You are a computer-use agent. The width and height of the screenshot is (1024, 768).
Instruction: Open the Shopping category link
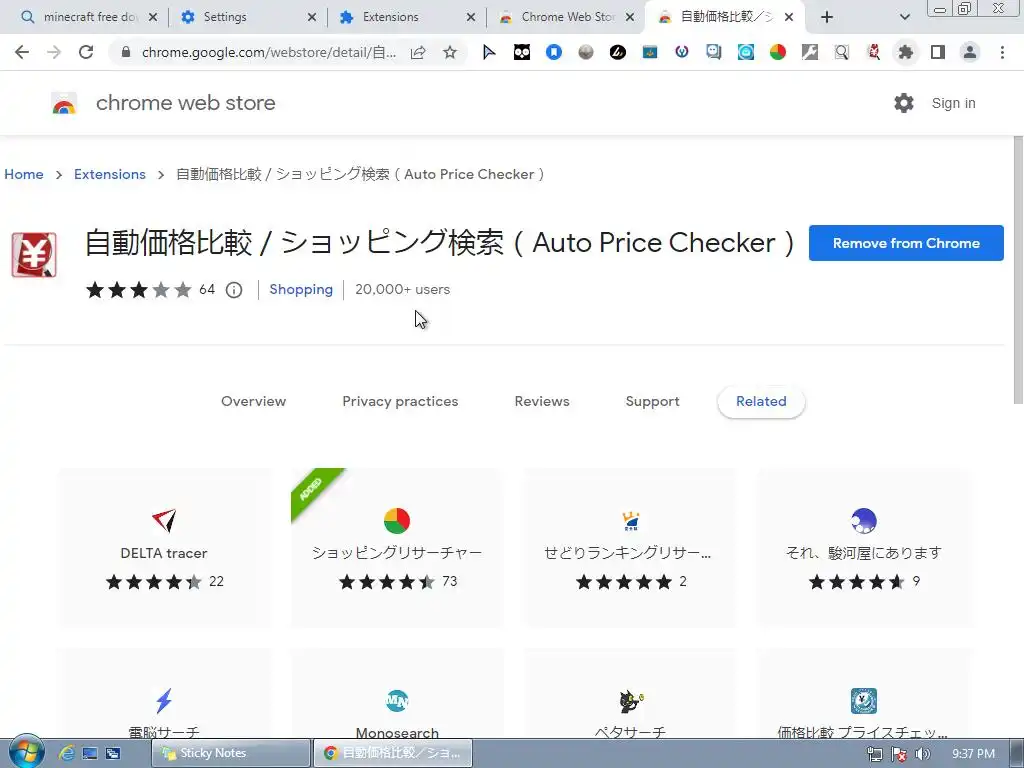pos(301,289)
